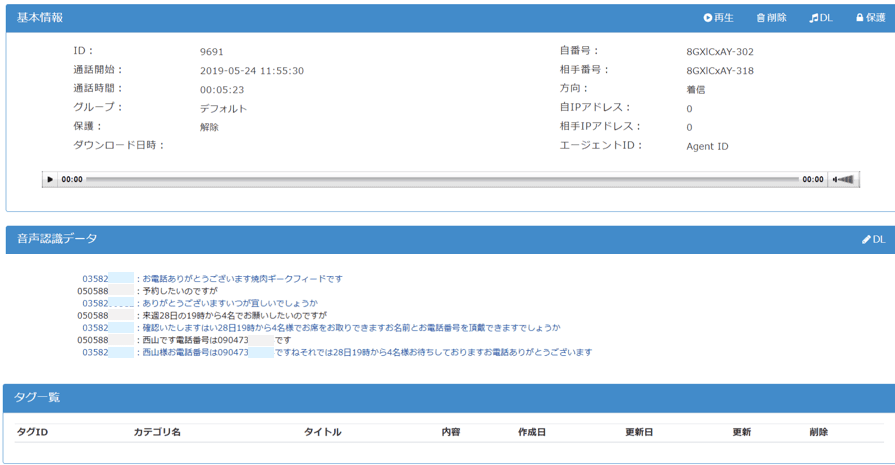The image size is (895, 465).
Task: Click the タグID column header
Action: [x=32, y=432]
